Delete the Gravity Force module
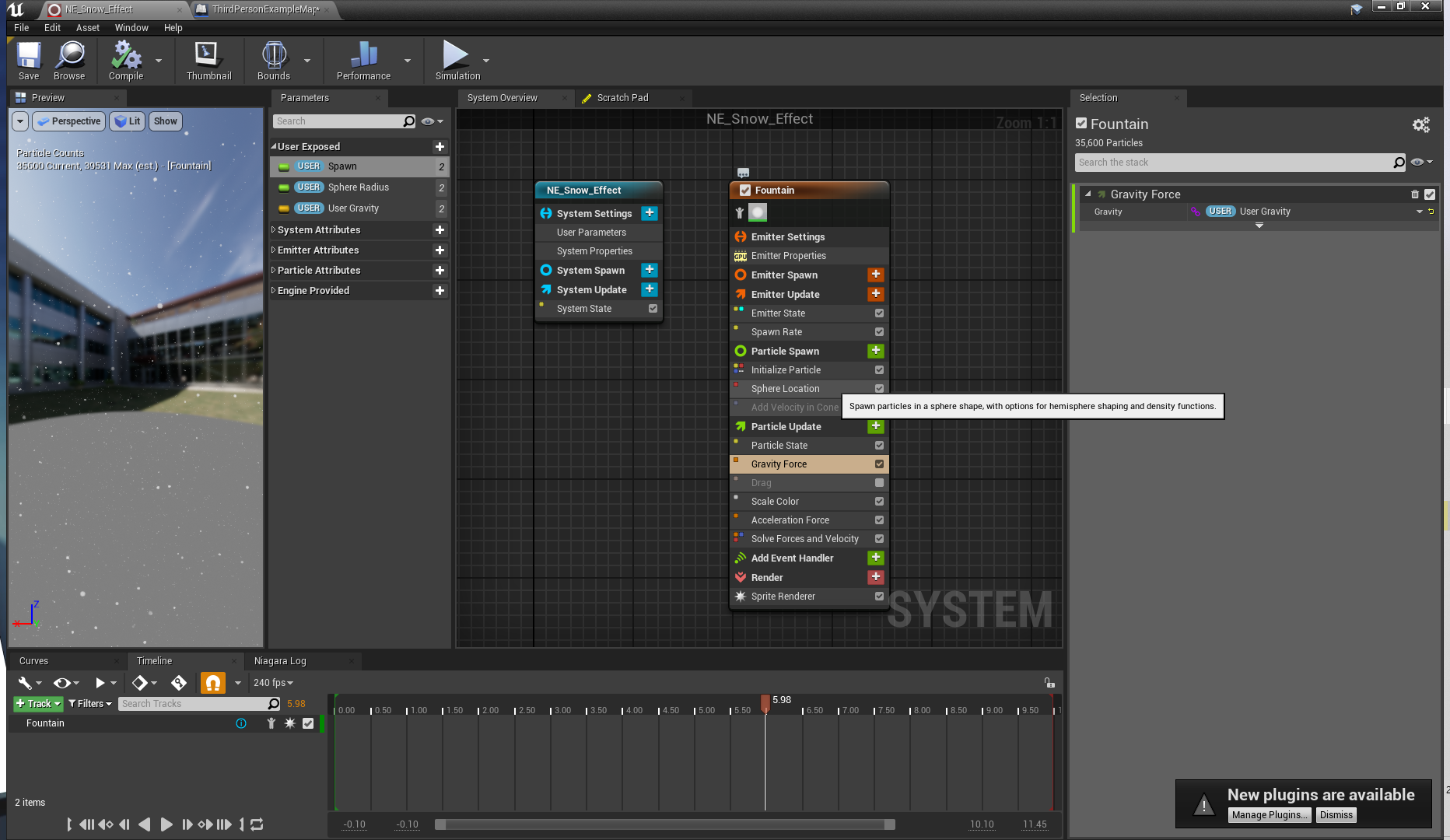Screen dimensions: 1450x840 point(1415,194)
